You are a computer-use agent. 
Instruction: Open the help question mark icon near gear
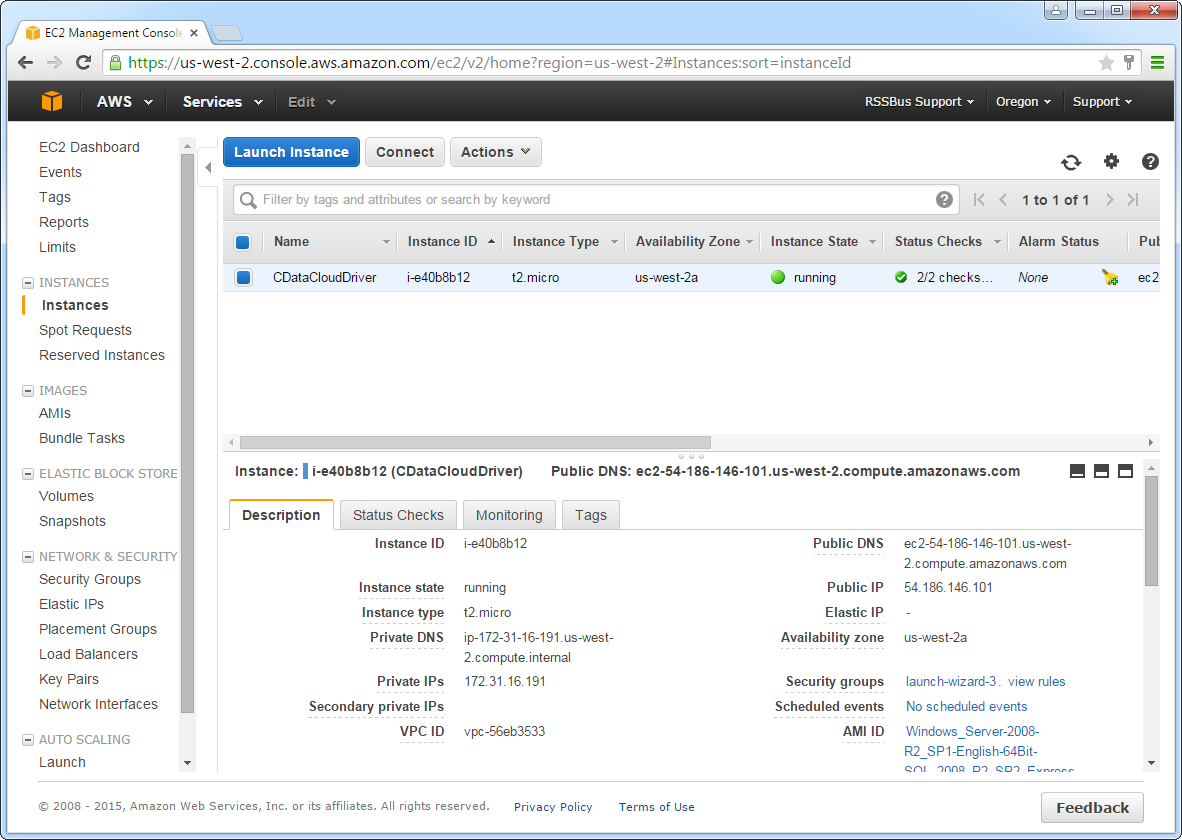click(1150, 161)
